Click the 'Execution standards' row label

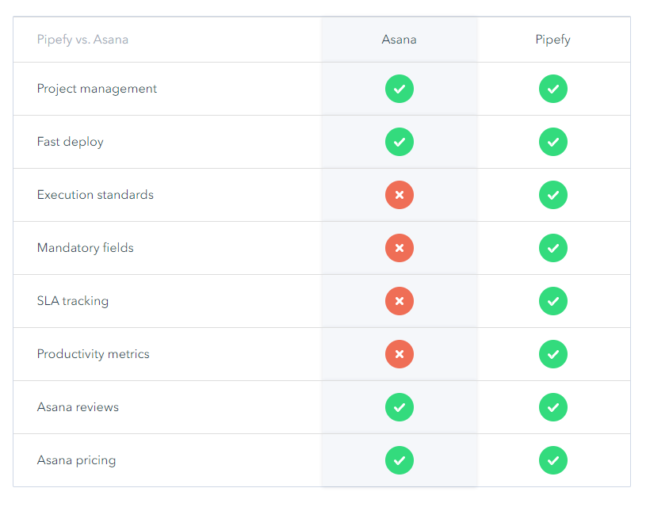[95, 195]
